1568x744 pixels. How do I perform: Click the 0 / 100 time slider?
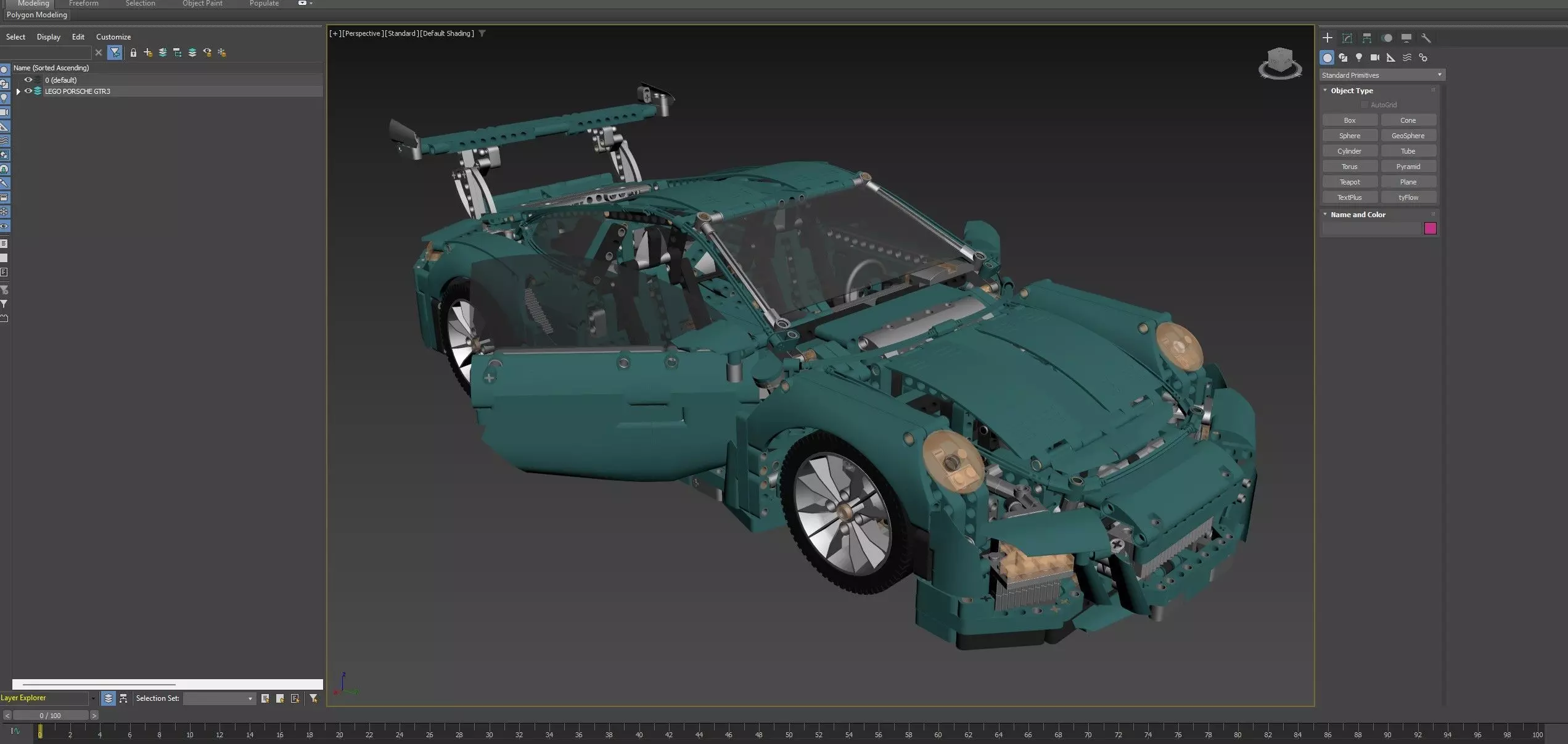point(51,716)
